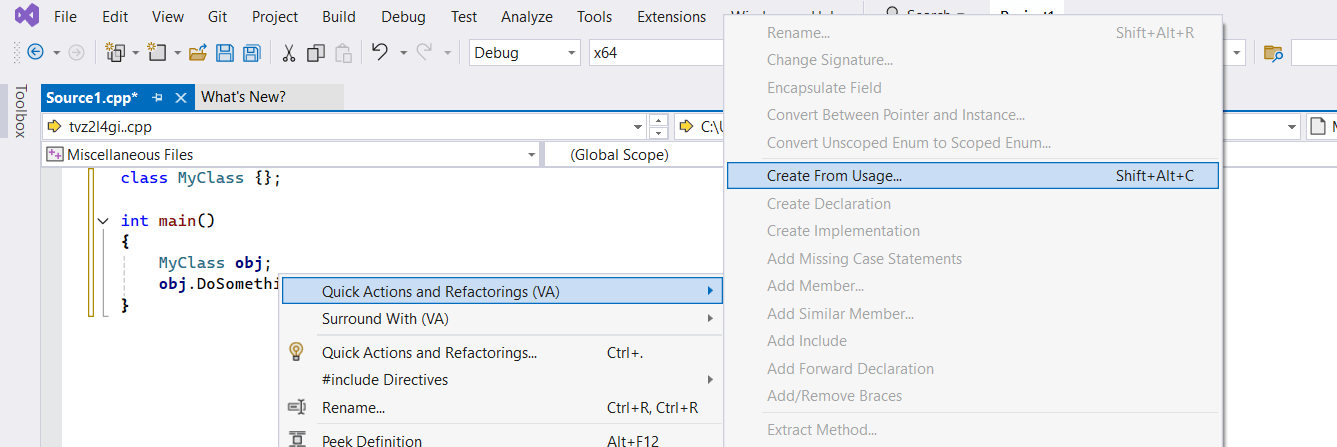Toggle the pin on Source1.cpp tab
Viewport: 1337px width, 447px height.
(x=157, y=97)
